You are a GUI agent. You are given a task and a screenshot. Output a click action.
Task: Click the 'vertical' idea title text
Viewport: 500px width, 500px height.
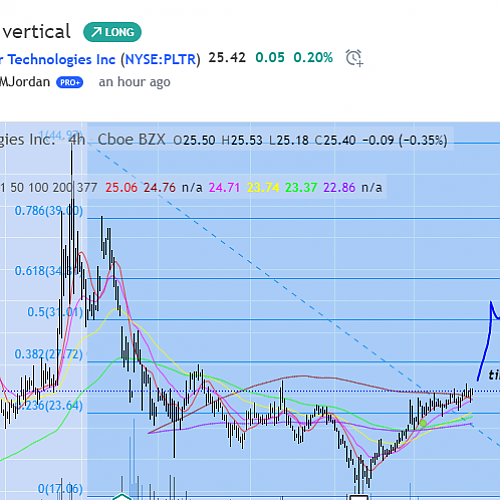tap(37, 32)
